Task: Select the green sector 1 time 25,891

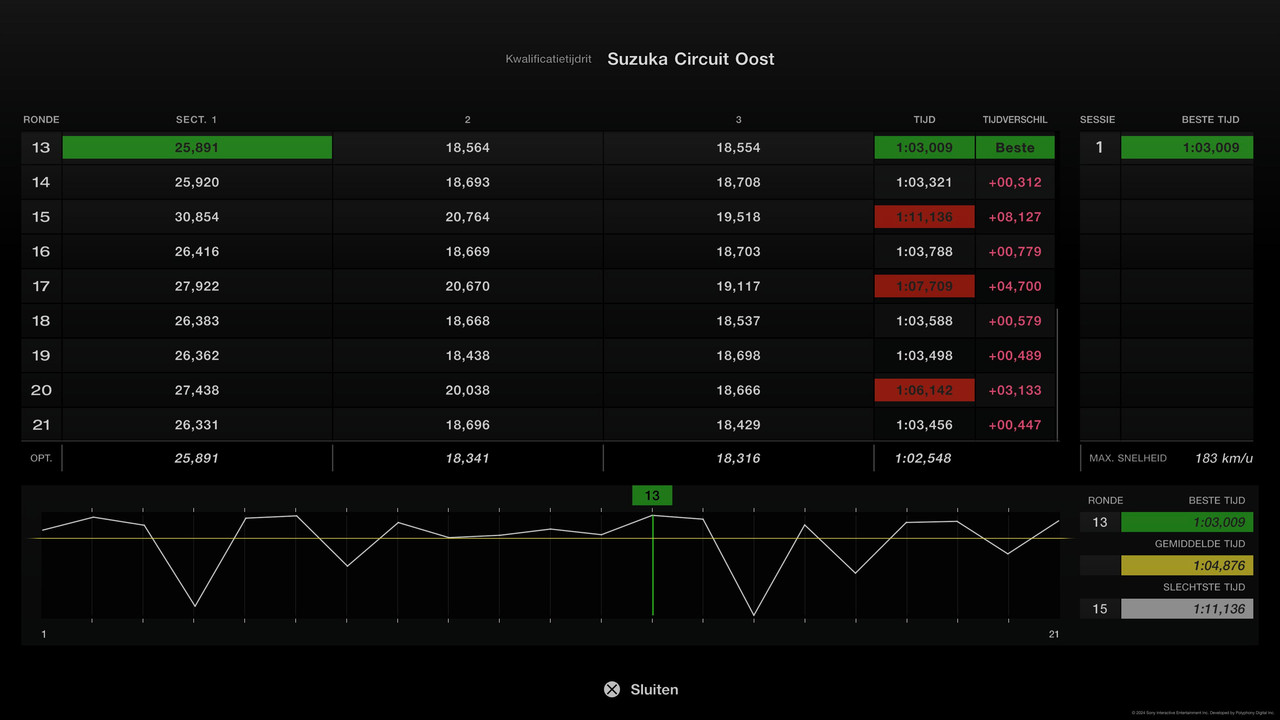Action: click(x=197, y=148)
